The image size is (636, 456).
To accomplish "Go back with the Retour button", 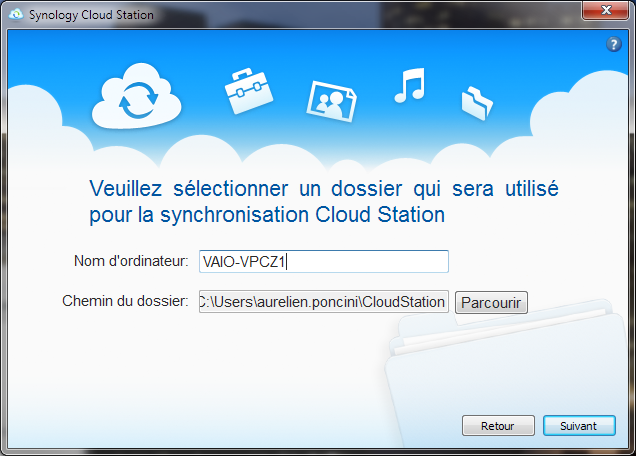I will coord(498,426).
